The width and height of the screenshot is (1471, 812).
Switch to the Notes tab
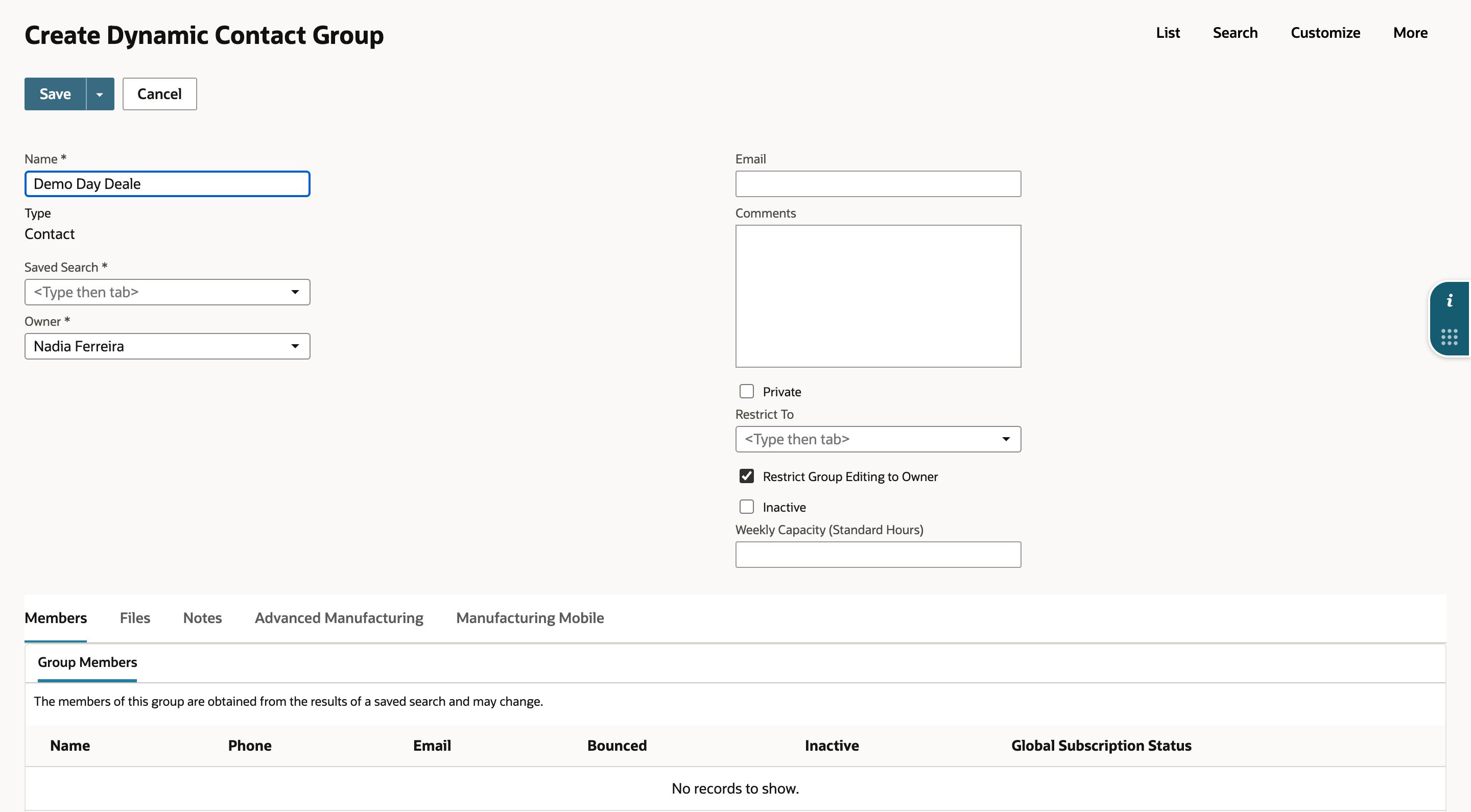202,618
